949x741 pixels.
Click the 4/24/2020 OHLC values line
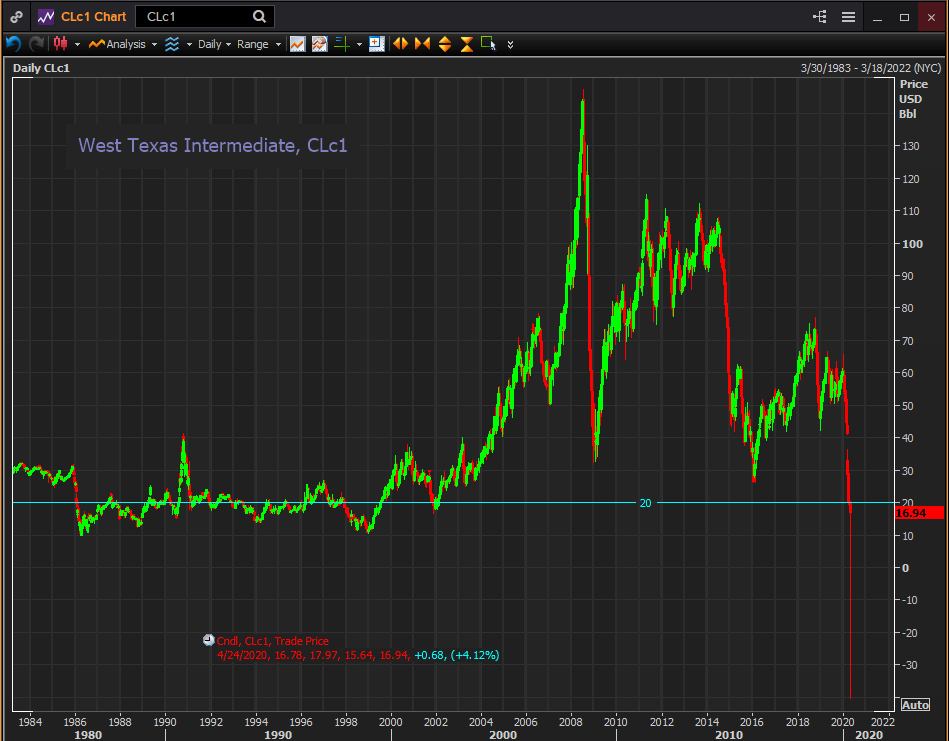point(358,655)
